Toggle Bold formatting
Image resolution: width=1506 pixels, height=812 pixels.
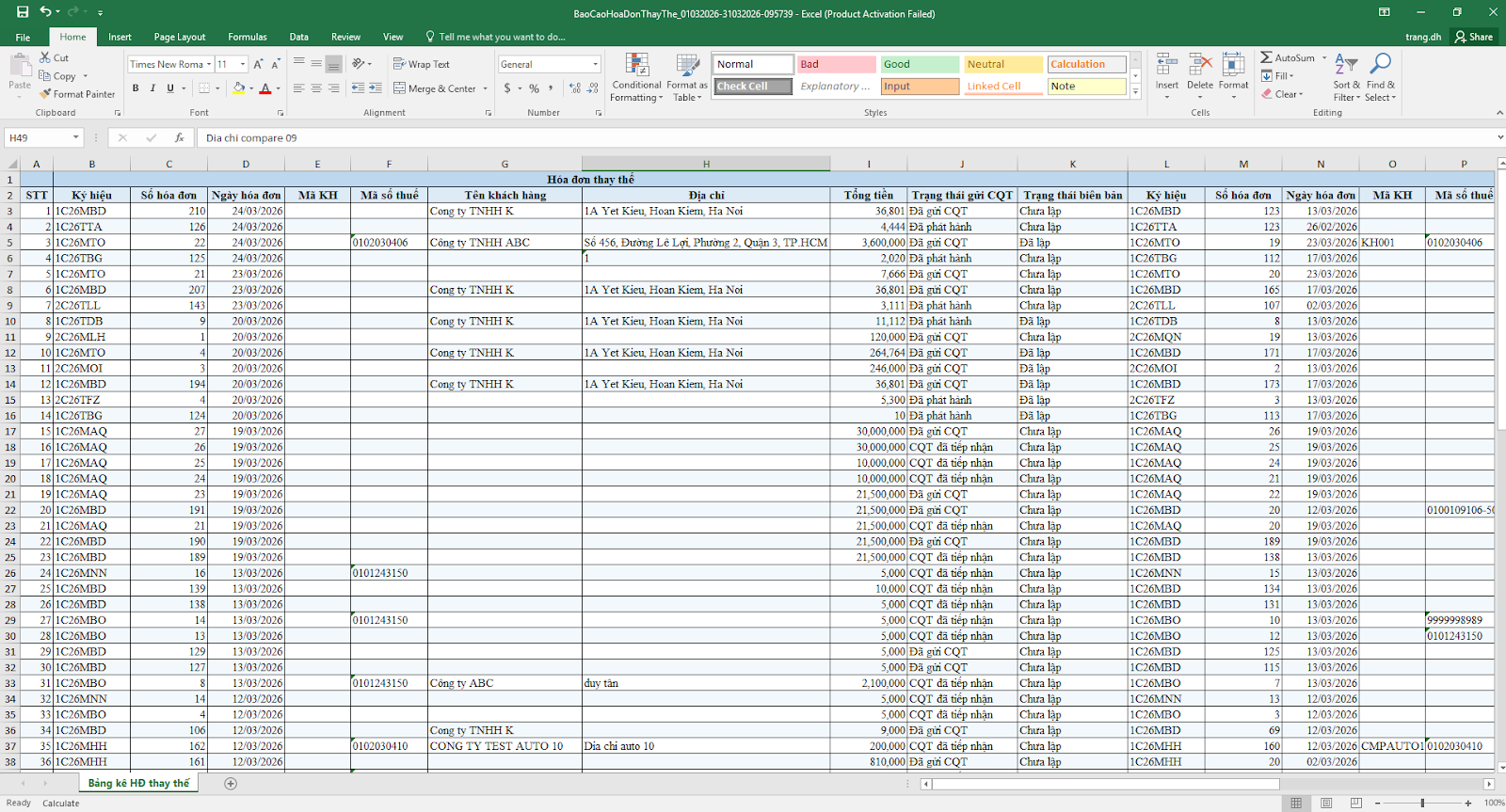136,88
